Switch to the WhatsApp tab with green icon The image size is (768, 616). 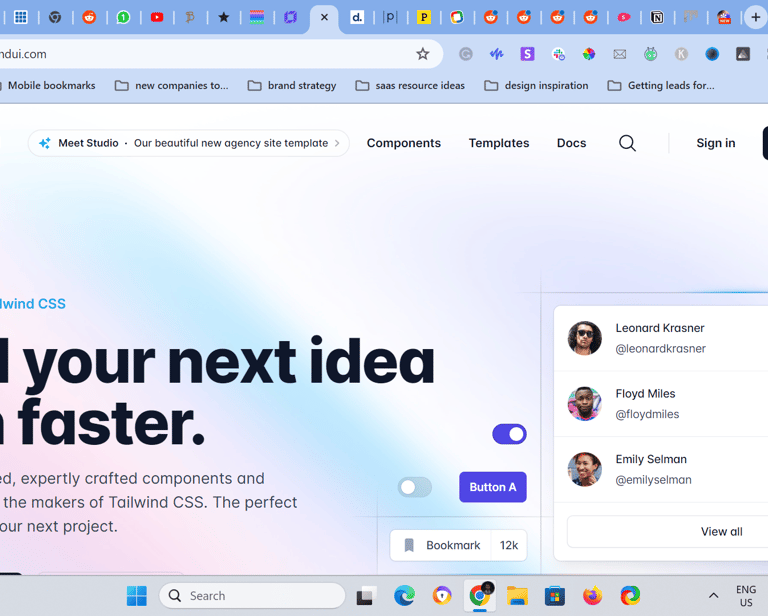[x=123, y=18]
